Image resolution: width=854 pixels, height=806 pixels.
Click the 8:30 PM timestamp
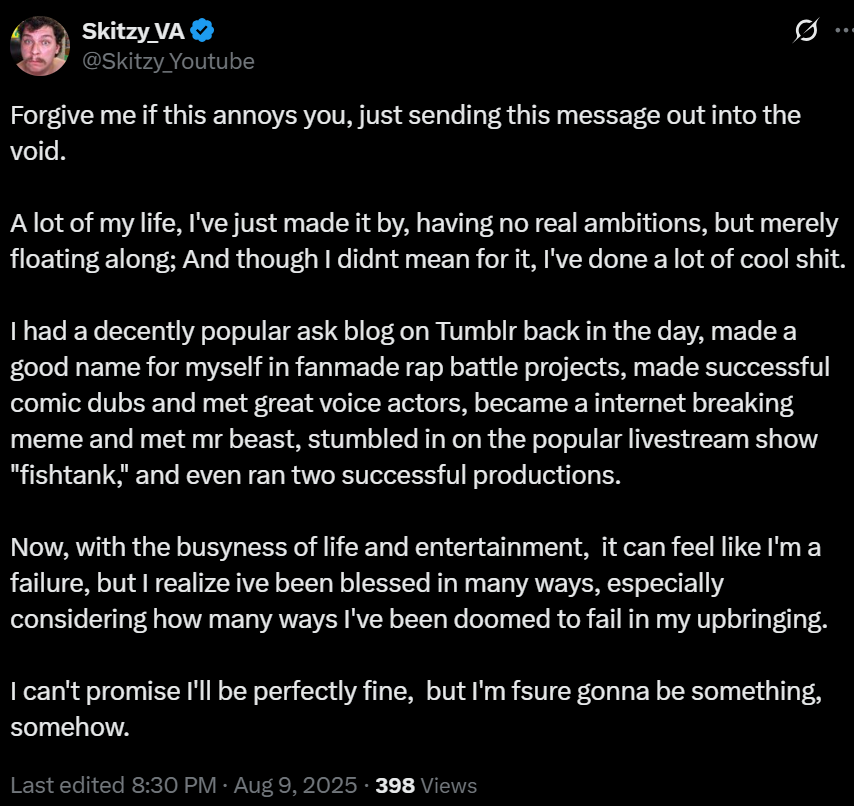[x=174, y=785]
